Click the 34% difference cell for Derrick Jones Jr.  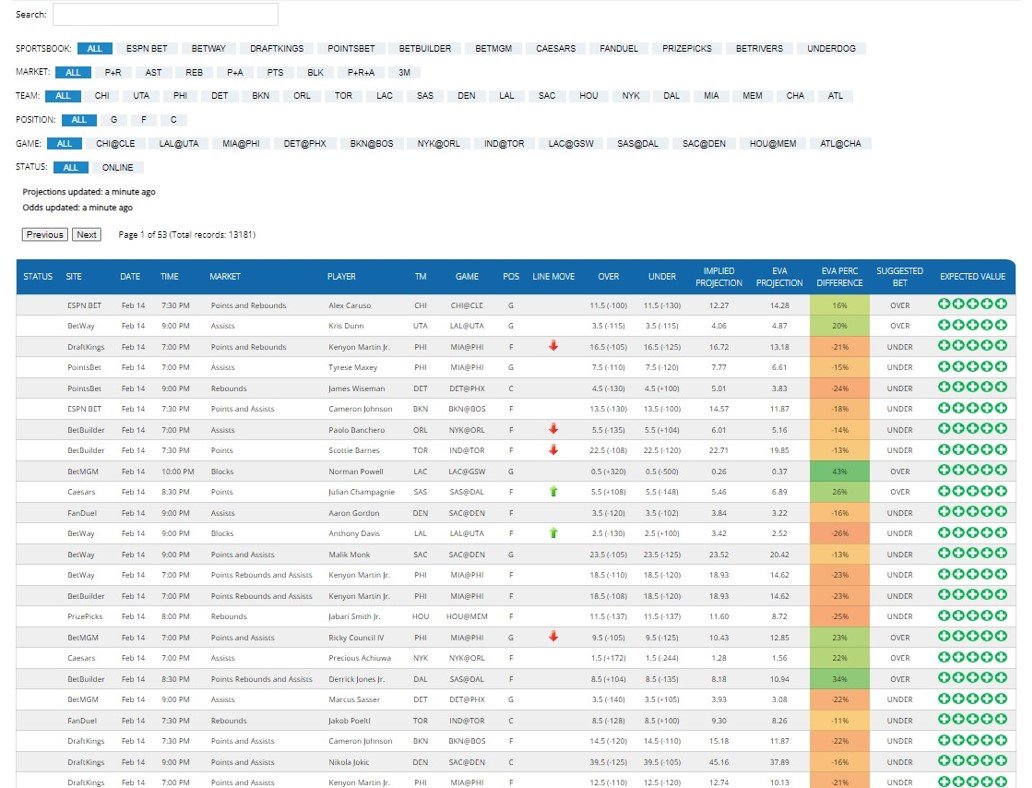[839, 679]
